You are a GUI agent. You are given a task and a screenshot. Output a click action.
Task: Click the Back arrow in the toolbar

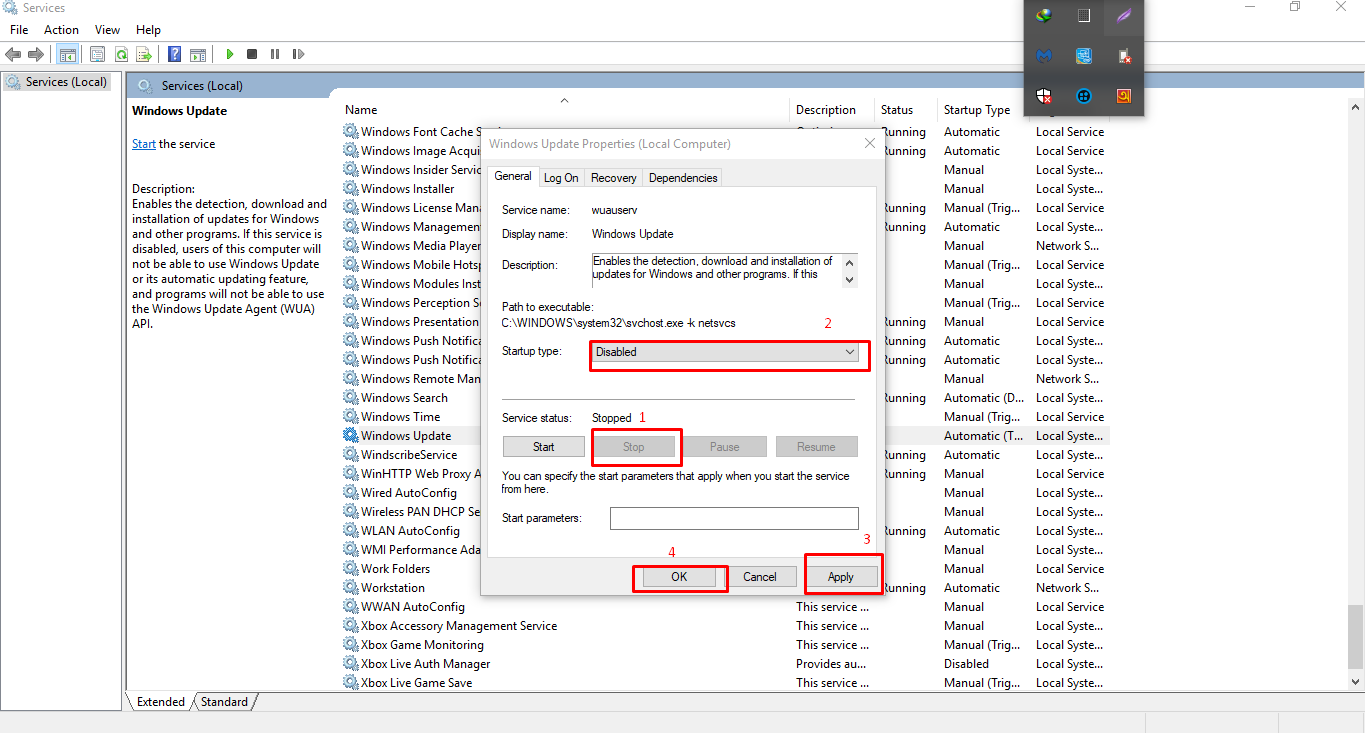click(x=13, y=54)
